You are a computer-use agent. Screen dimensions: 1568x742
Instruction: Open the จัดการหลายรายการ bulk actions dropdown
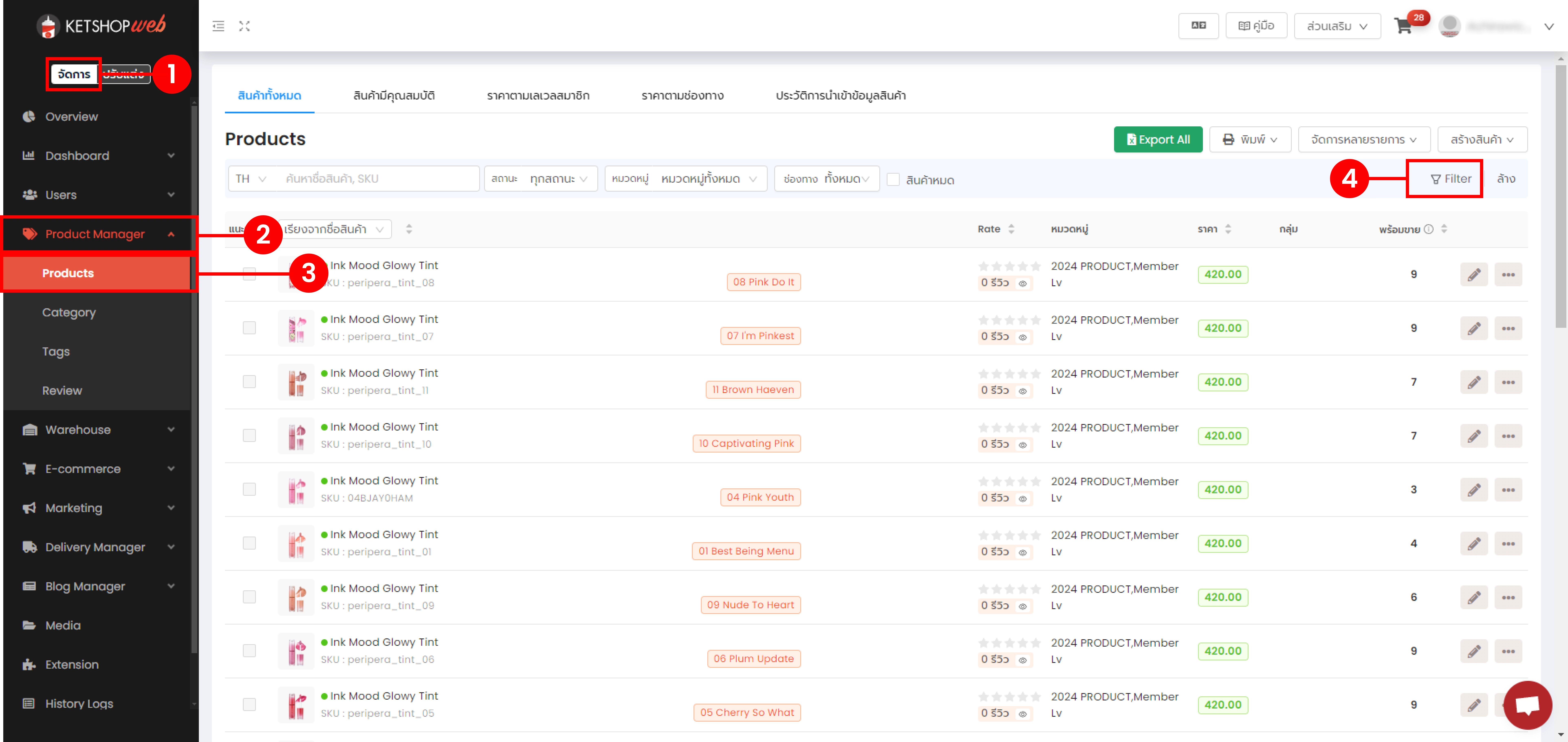1364,139
